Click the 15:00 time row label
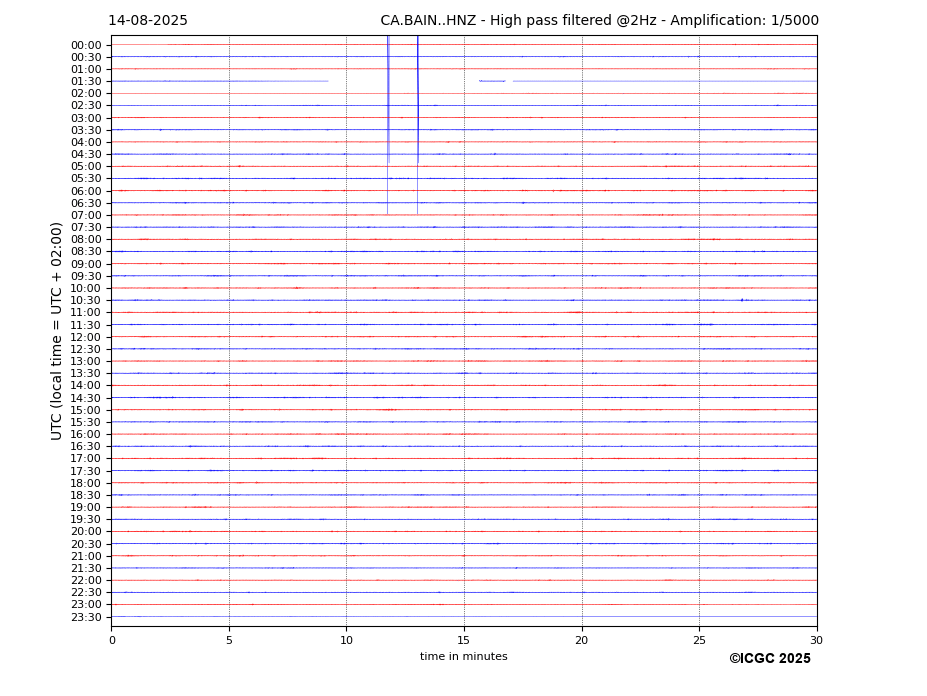Screen dimensions: 927x696 [x=86, y=410]
